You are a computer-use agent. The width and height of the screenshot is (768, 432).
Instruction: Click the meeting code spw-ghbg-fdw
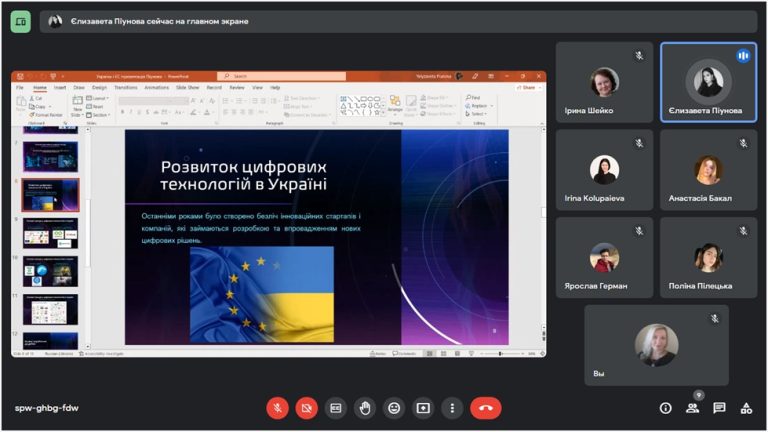[47, 408]
